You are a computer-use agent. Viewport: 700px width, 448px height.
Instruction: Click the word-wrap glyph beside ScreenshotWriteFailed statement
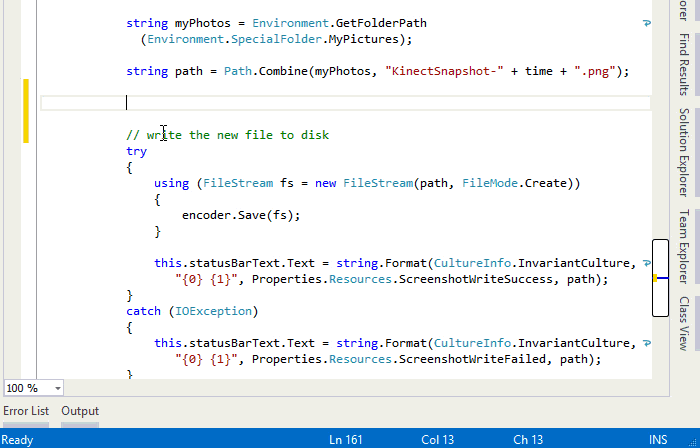[x=645, y=343]
